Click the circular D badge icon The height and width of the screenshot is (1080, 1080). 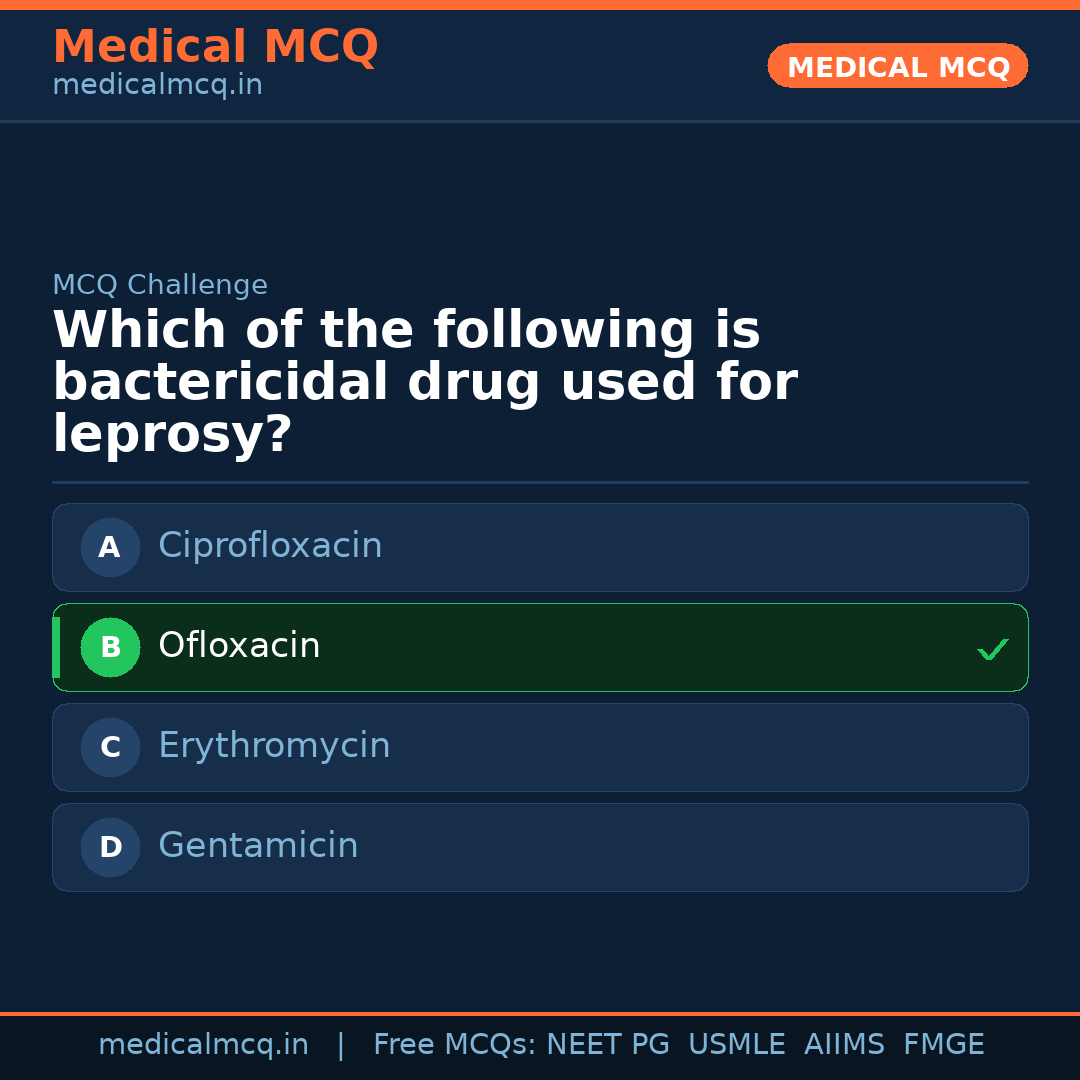click(110, 847)
